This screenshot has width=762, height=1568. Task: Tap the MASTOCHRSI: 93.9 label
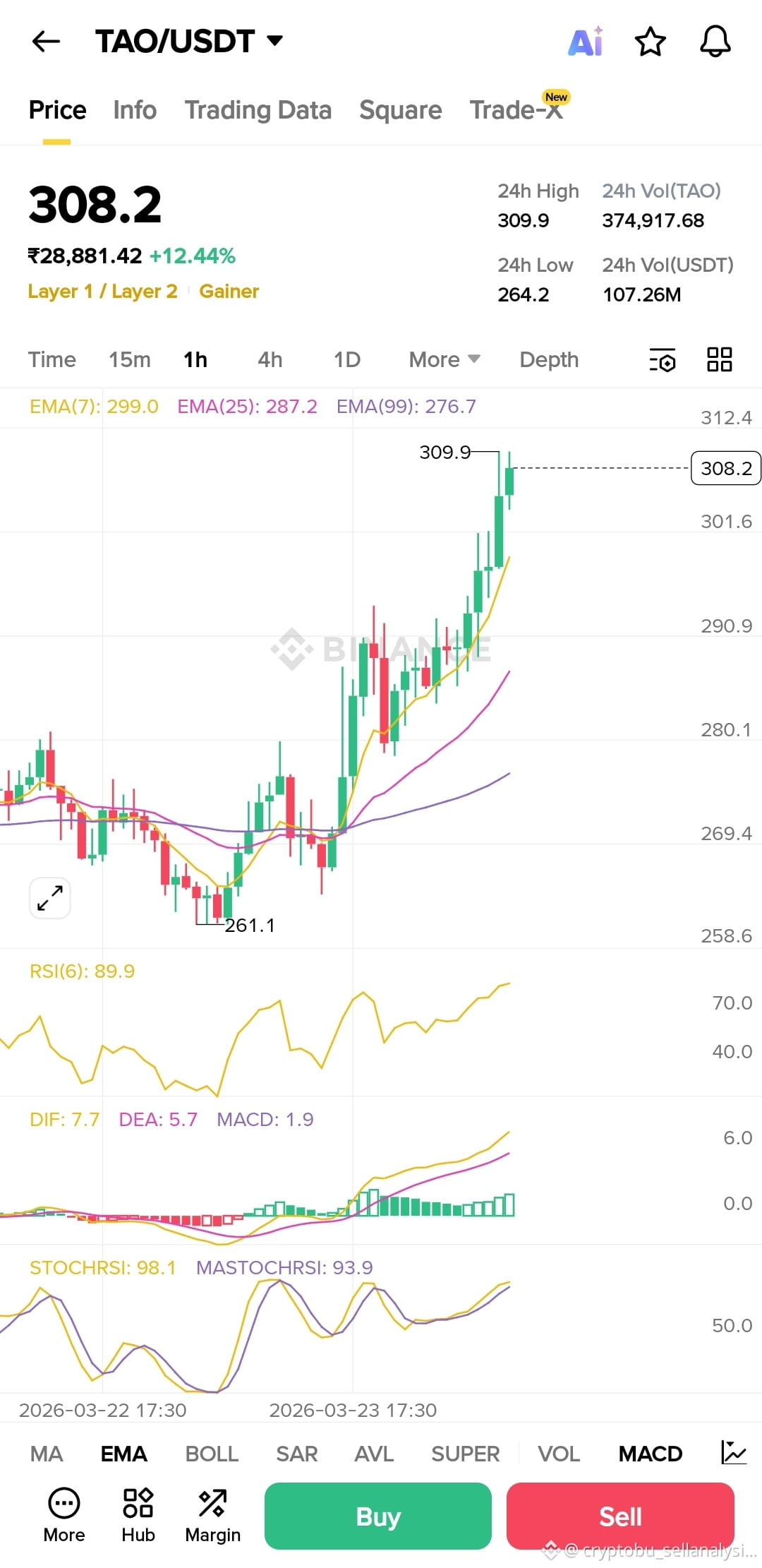pos(284,1267)
